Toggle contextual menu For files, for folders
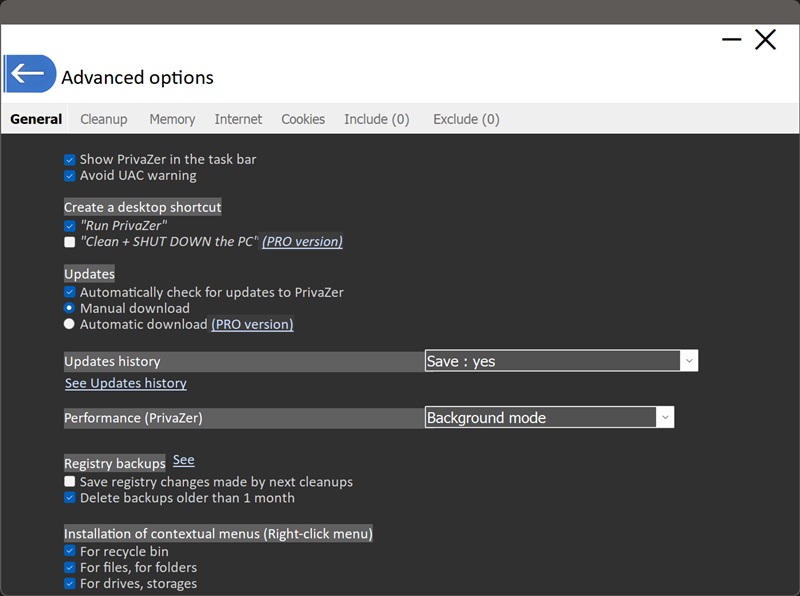Image resolution: width=800 pixels, height=596 pixels. [x=70, y=567]
